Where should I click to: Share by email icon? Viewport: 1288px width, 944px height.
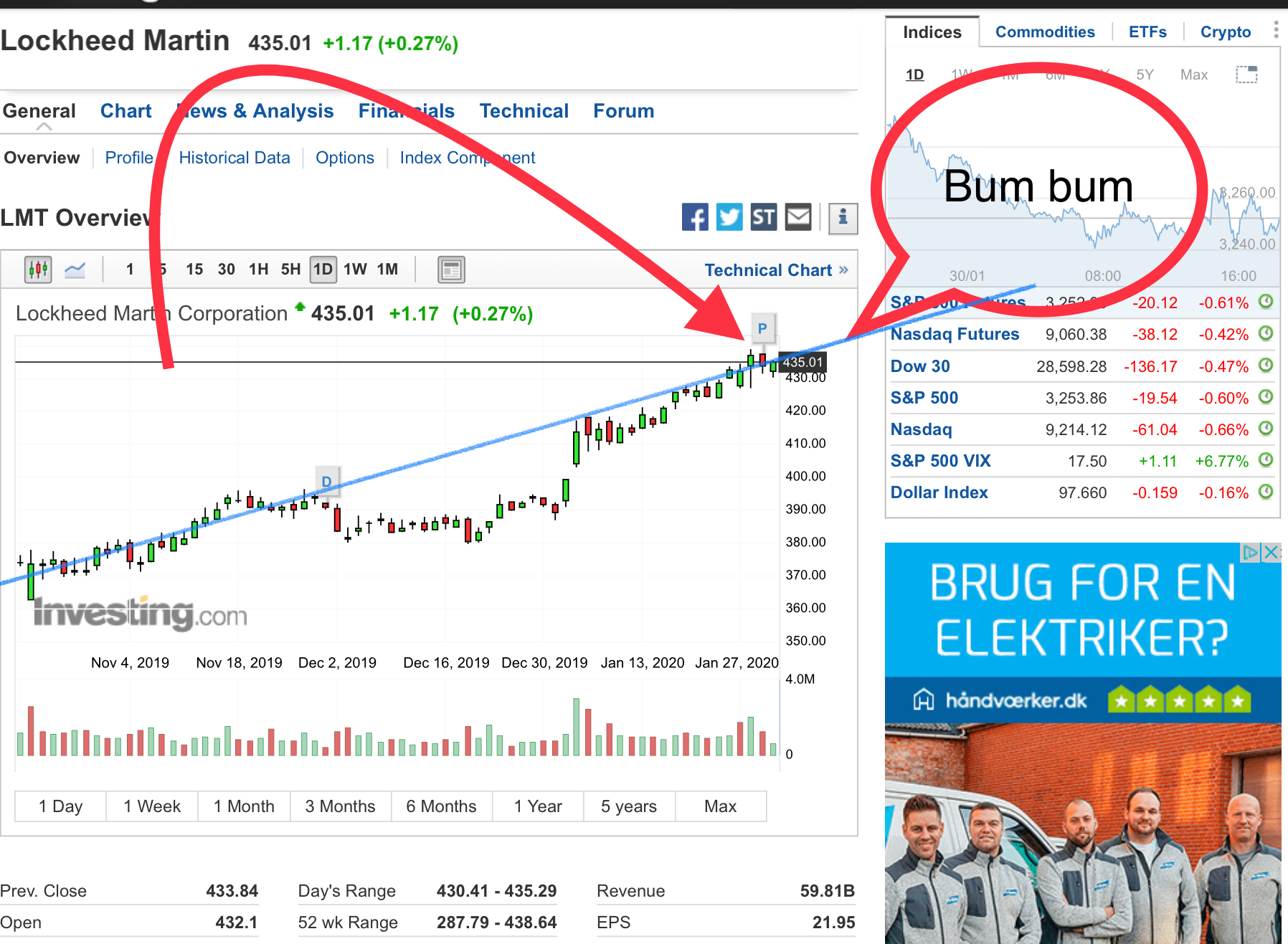[x=798, y=216]
